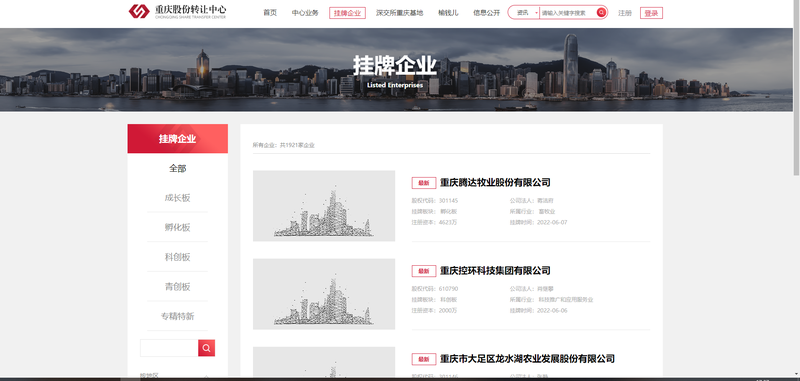This screenshot has height=381, width=800.
Task: Click the sidebar red magnifier search button
Action: pyautogui.click(x=207, y=348)
